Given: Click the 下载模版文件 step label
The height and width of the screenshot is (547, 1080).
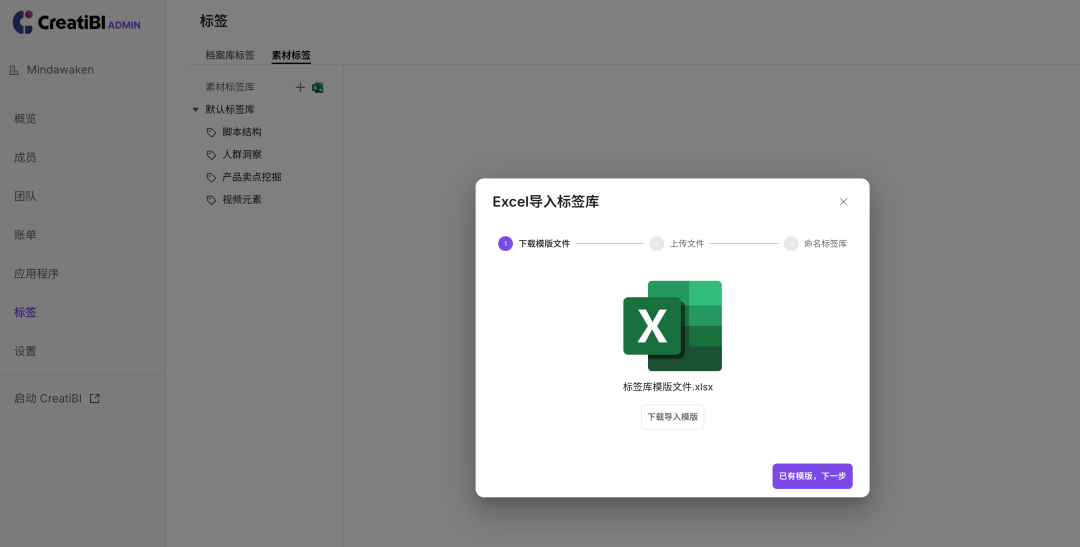Looking at the screenshot, I should tap(544, 243).
